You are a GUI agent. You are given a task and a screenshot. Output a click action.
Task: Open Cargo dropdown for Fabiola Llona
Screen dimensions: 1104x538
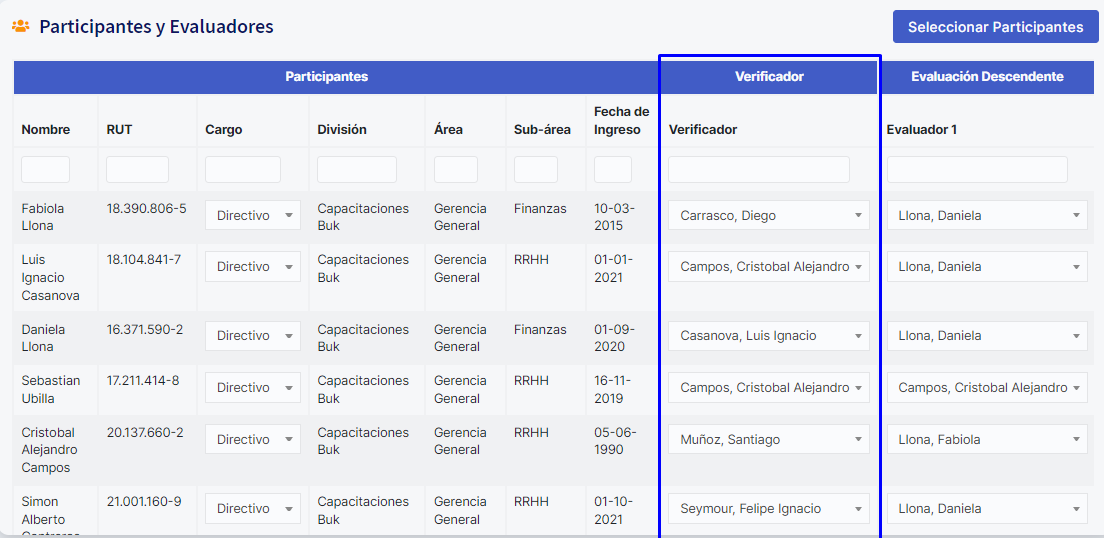[252, 215]
